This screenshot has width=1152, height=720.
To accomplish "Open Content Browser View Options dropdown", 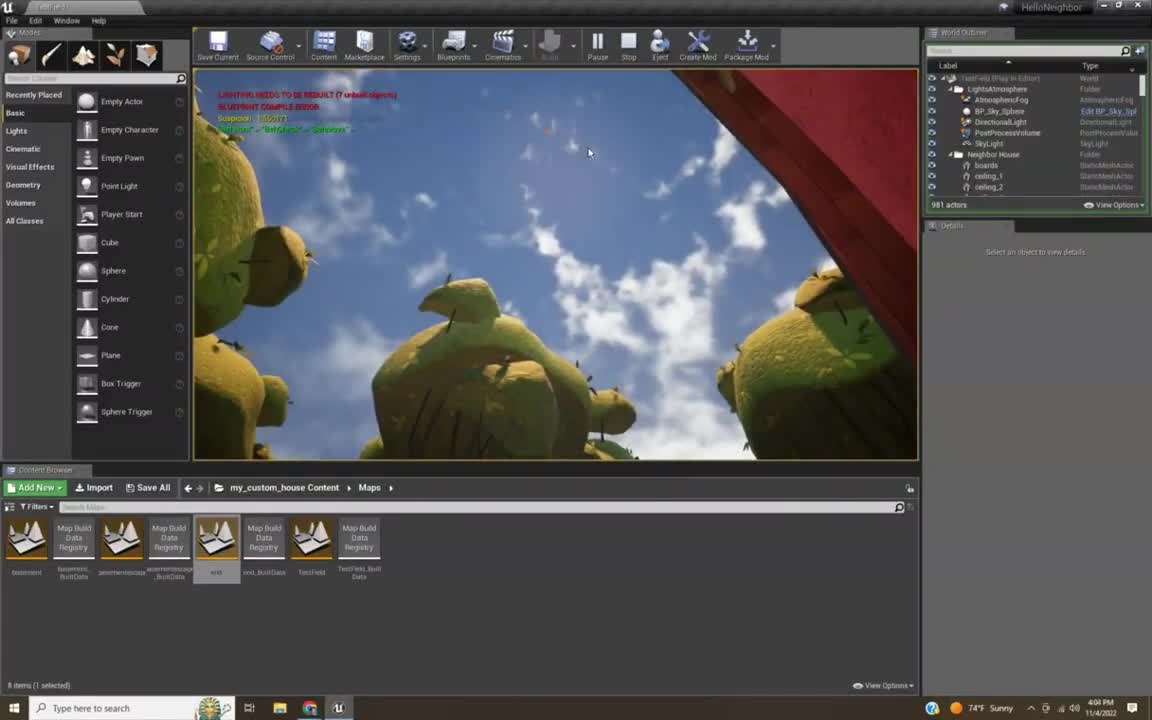I will tap(883, 685).
